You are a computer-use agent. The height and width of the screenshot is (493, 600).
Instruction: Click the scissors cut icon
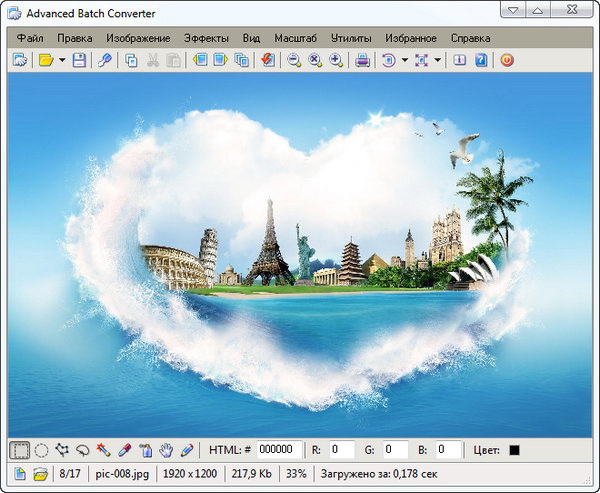tap(153, 60)
